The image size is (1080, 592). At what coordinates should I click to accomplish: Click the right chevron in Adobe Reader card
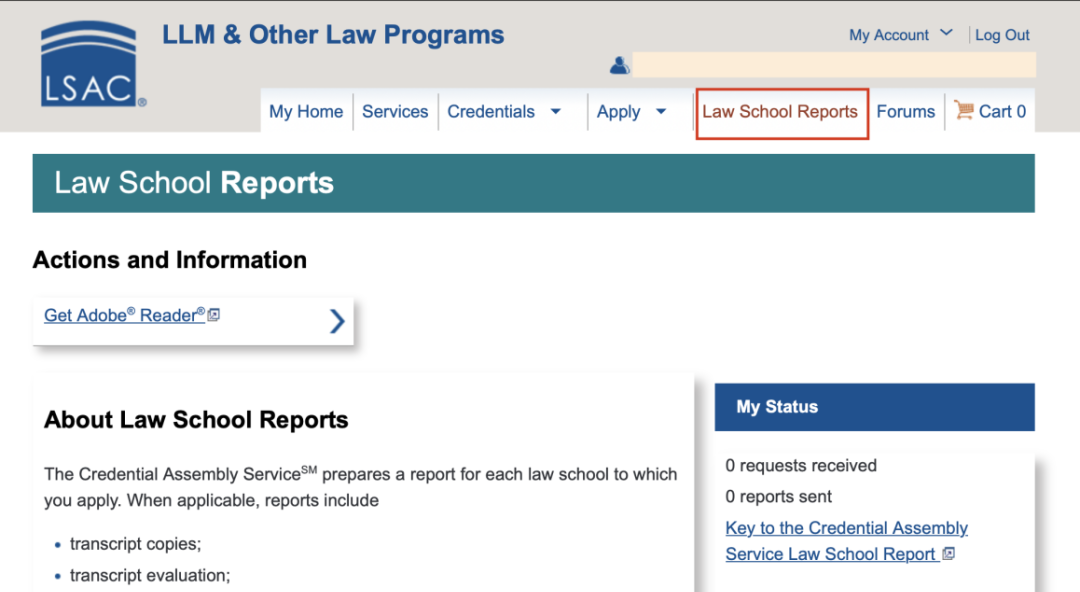point(337,320)
